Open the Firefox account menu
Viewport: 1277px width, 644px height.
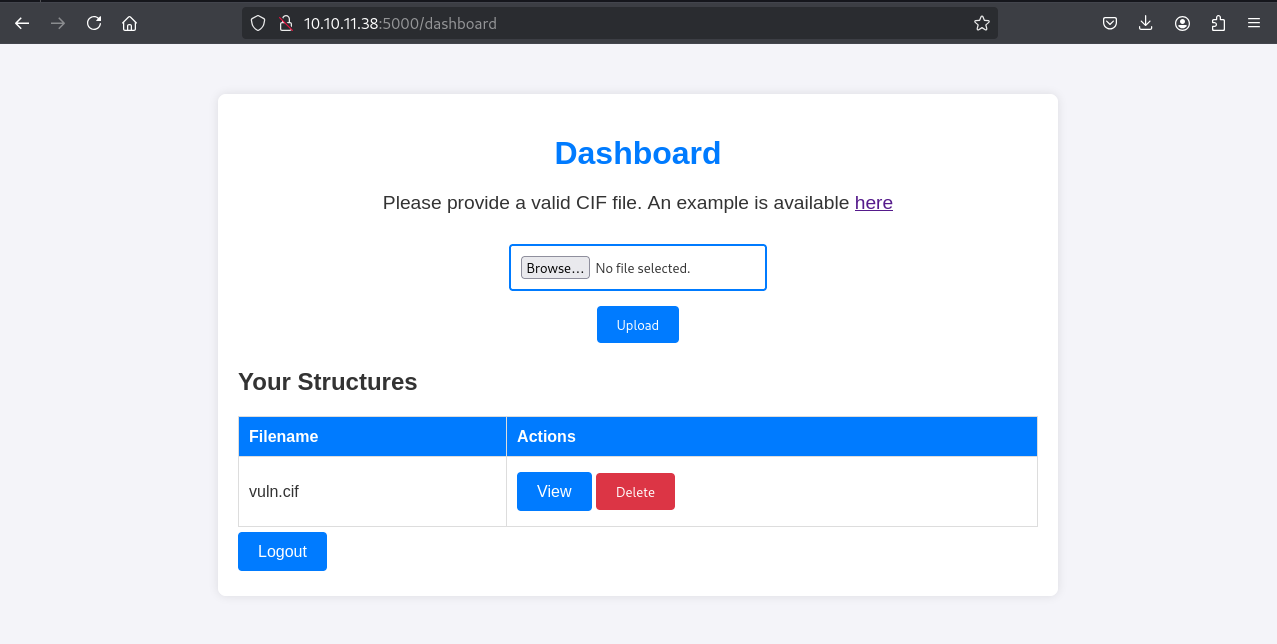(x=1182, y=23)
